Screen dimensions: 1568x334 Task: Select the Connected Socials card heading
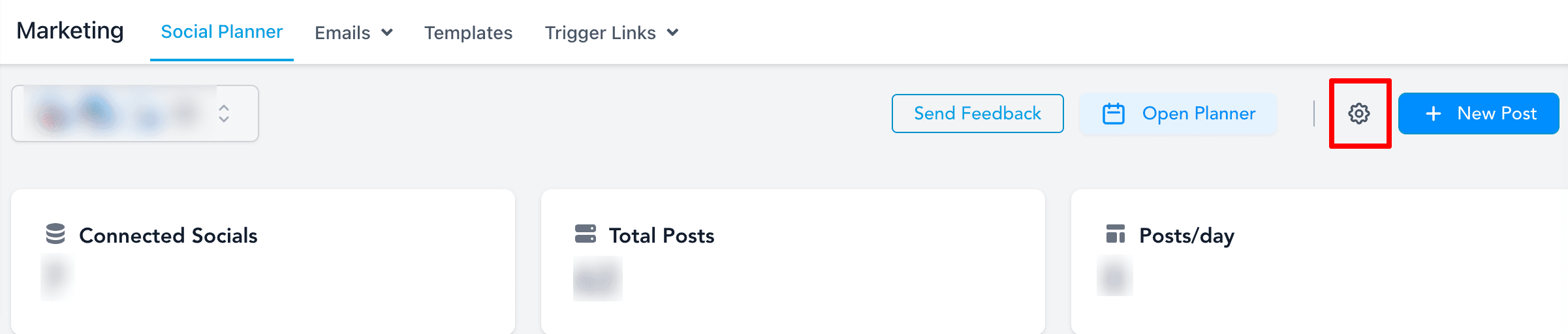tap(168, 235)
